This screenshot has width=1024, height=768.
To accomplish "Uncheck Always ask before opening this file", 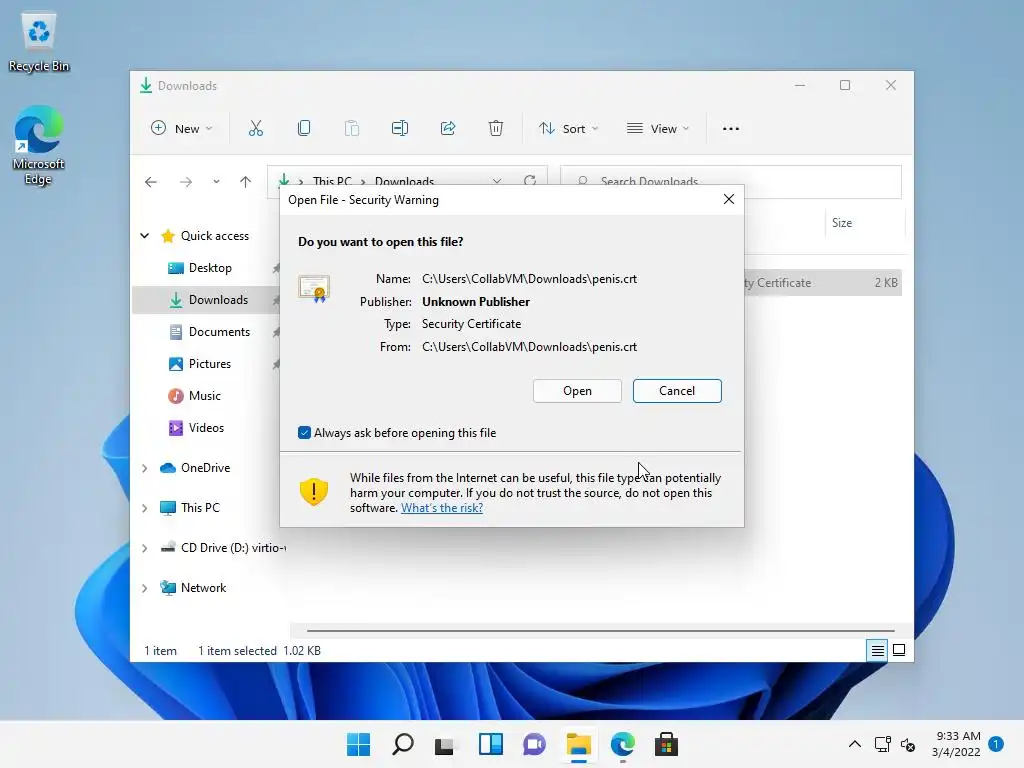I will coord(304,432).
